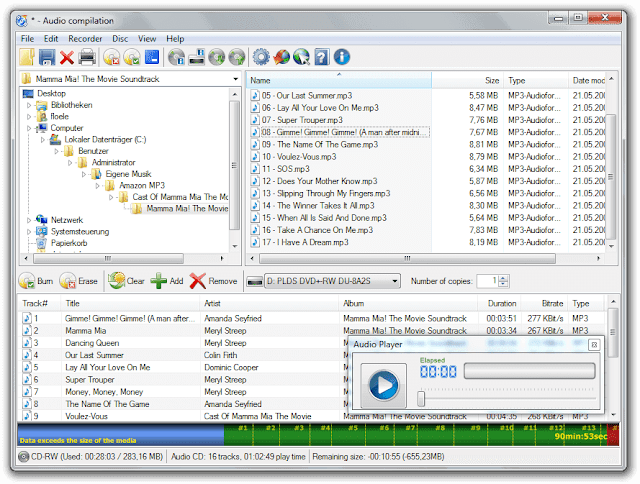
Task: Click the Add button
Action: point(167,281)
